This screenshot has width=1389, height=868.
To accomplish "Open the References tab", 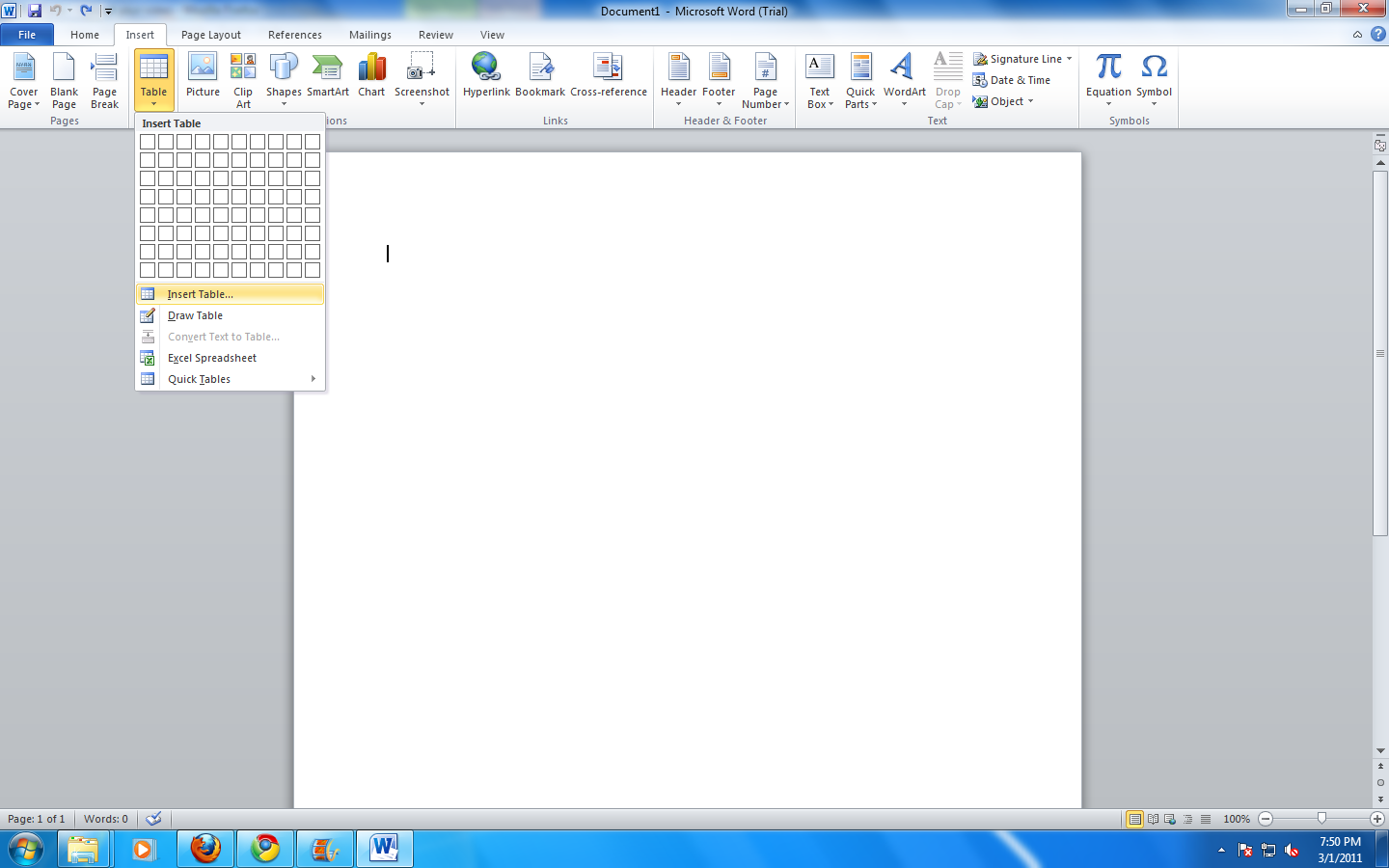I will coord(295,35).
